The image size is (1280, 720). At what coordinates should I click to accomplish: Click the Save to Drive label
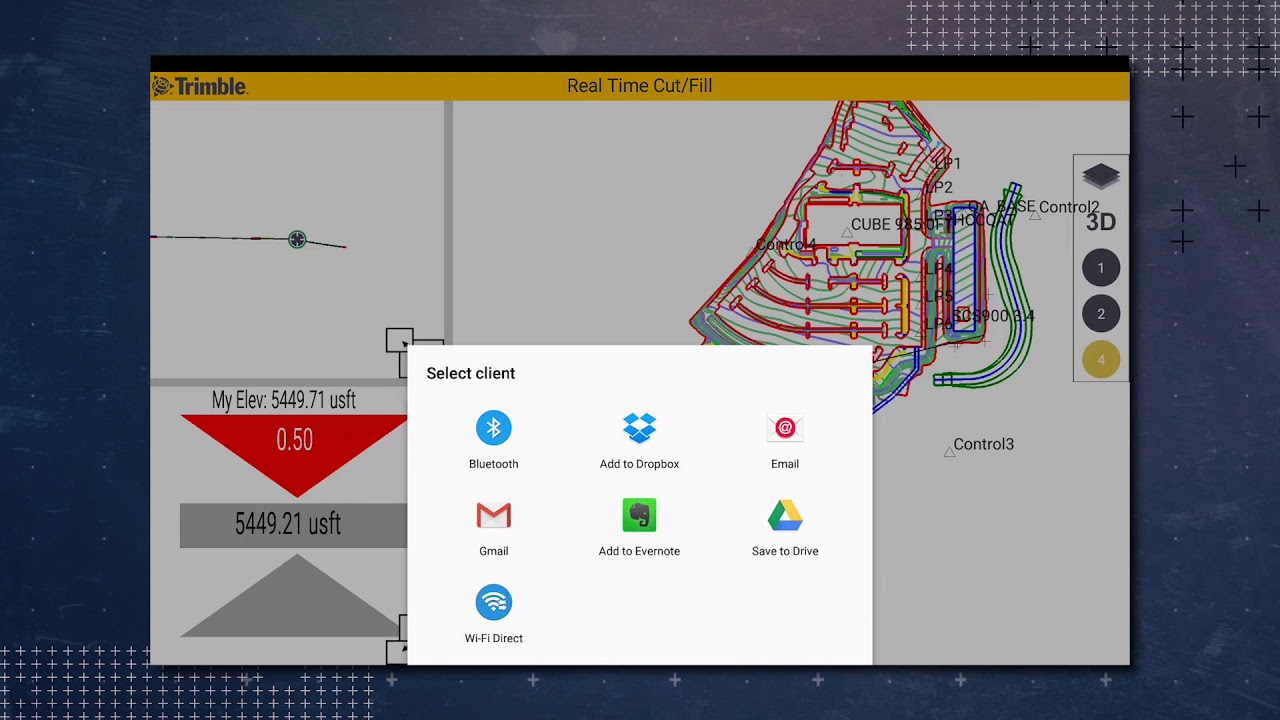click(785, 551)
